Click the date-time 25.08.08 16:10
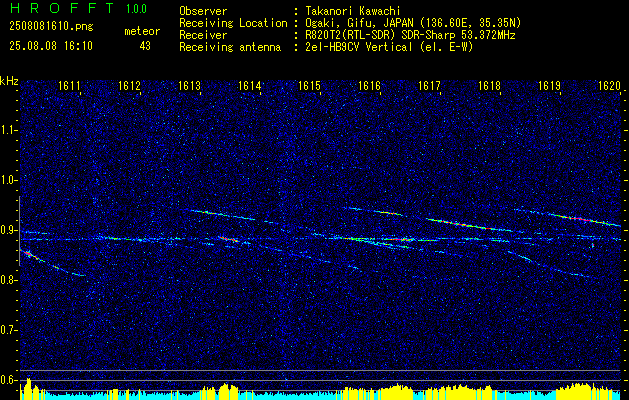Viewport: 629px width, 400px height. [51, 46]
